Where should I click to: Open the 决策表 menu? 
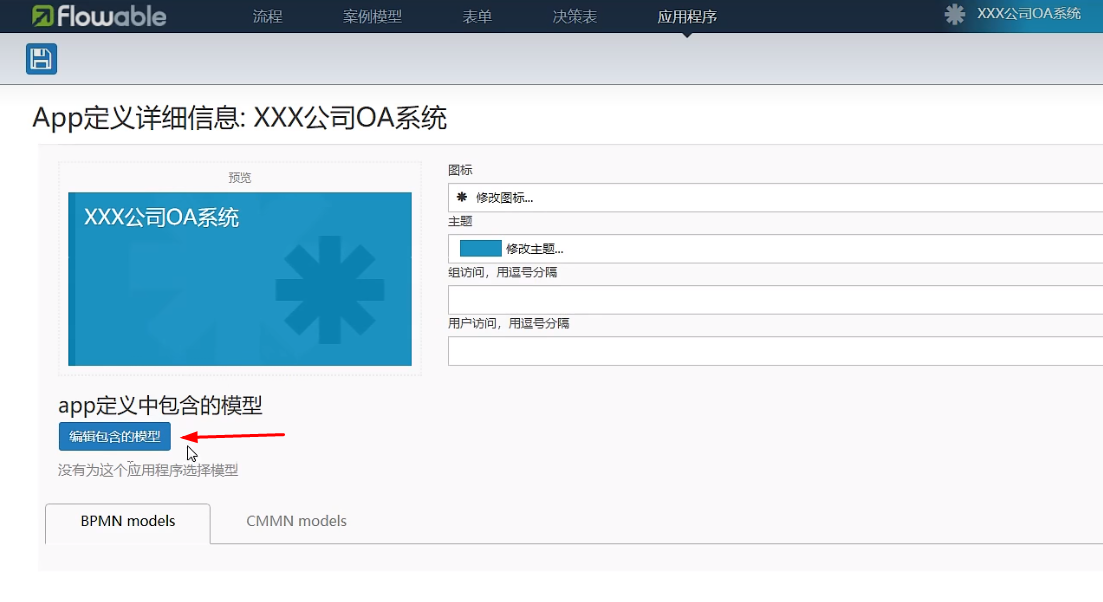tap(575, 16)
